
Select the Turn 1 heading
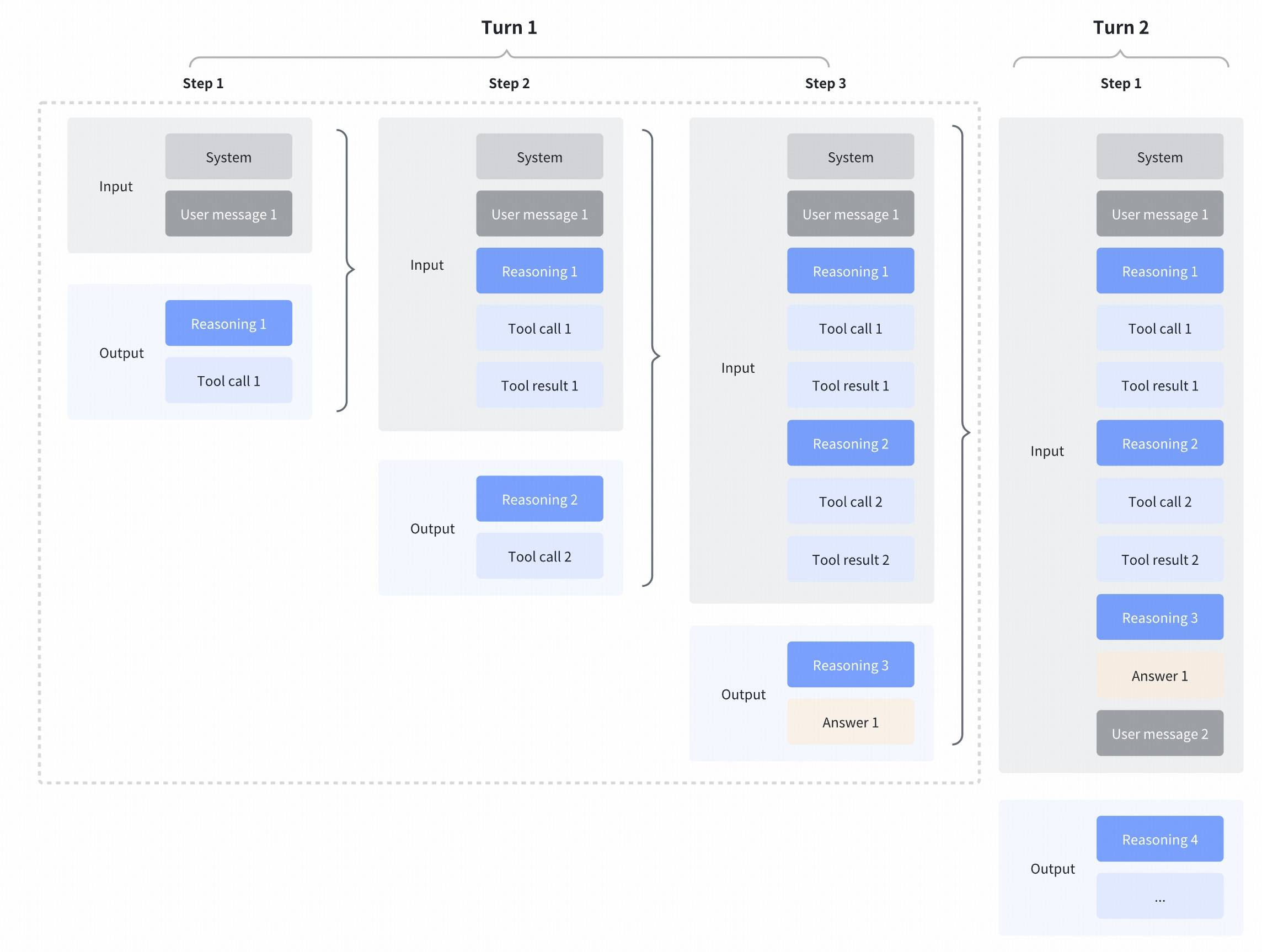tap(509, 27)
